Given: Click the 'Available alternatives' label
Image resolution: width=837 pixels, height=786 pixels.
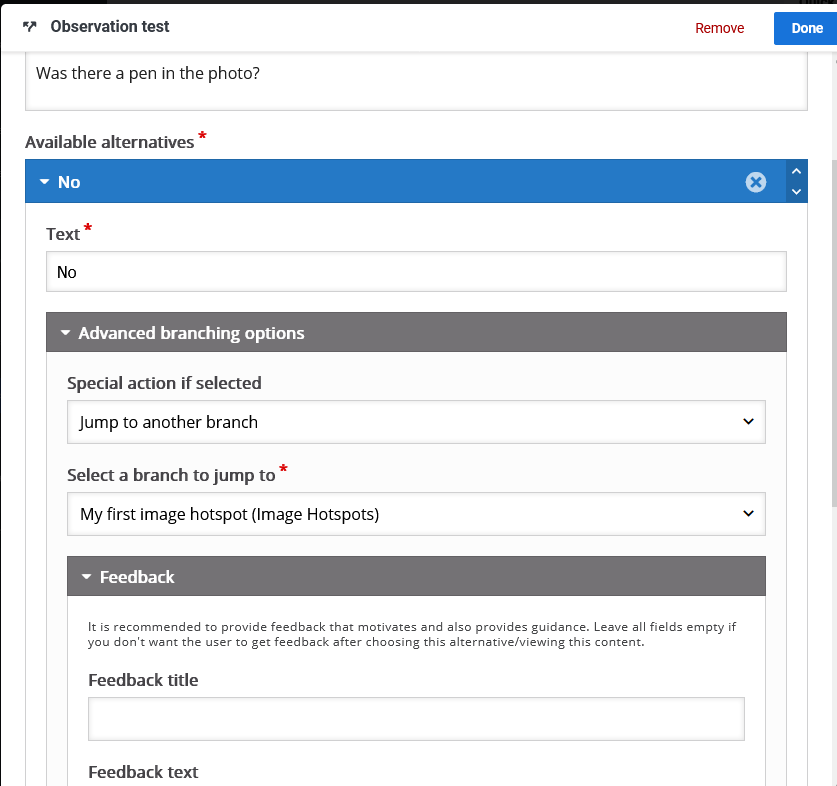Looking at the screenshot, I should coord(110,142).
